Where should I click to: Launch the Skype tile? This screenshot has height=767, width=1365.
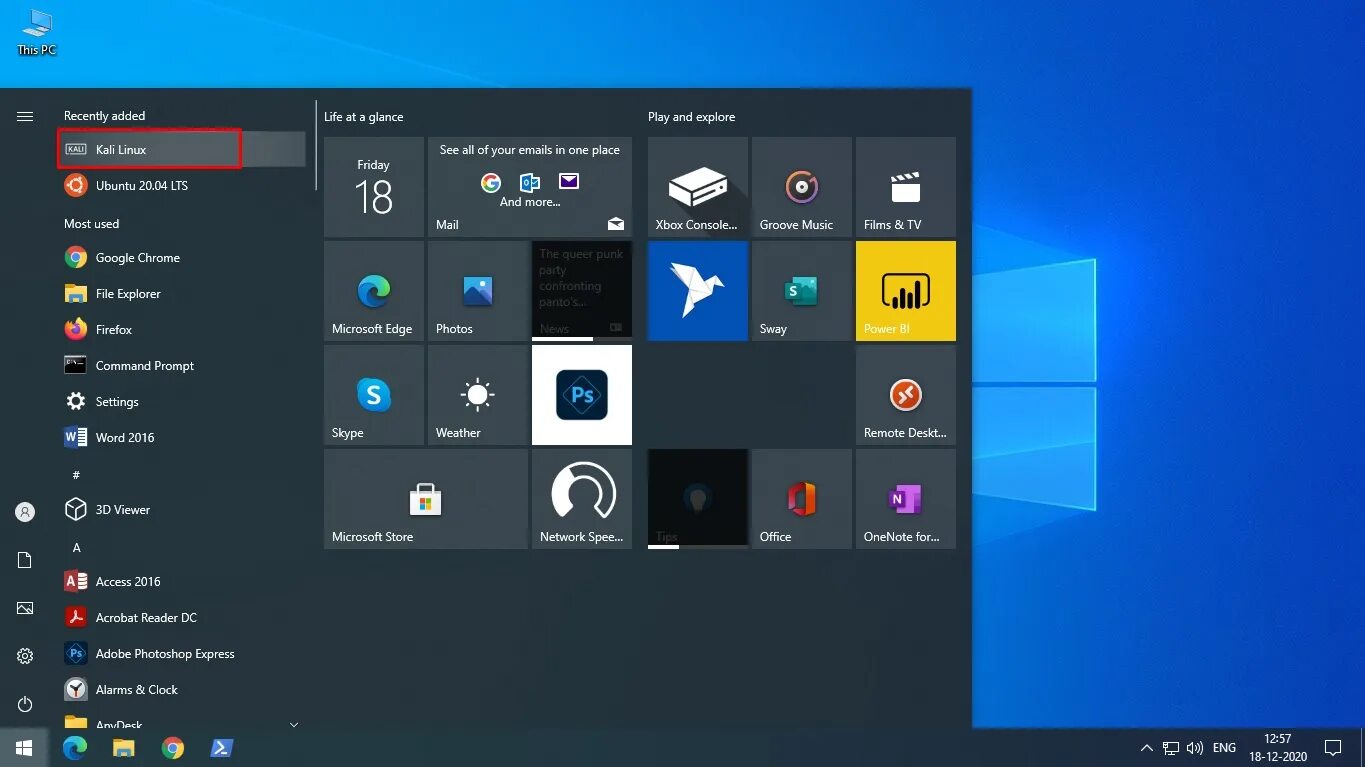tap(374, 395)
